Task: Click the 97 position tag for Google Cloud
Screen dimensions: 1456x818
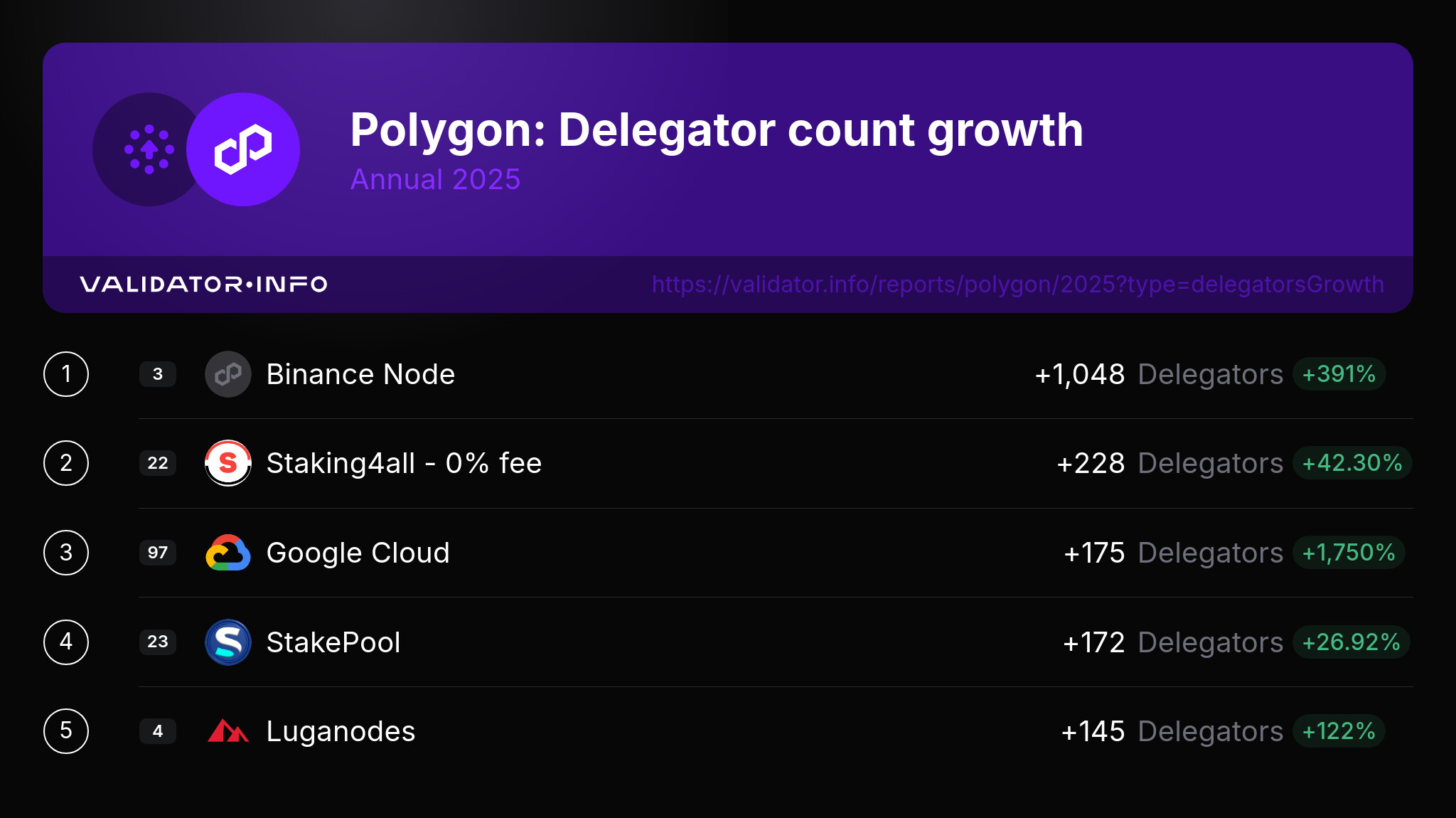Action: coord(158,553)
